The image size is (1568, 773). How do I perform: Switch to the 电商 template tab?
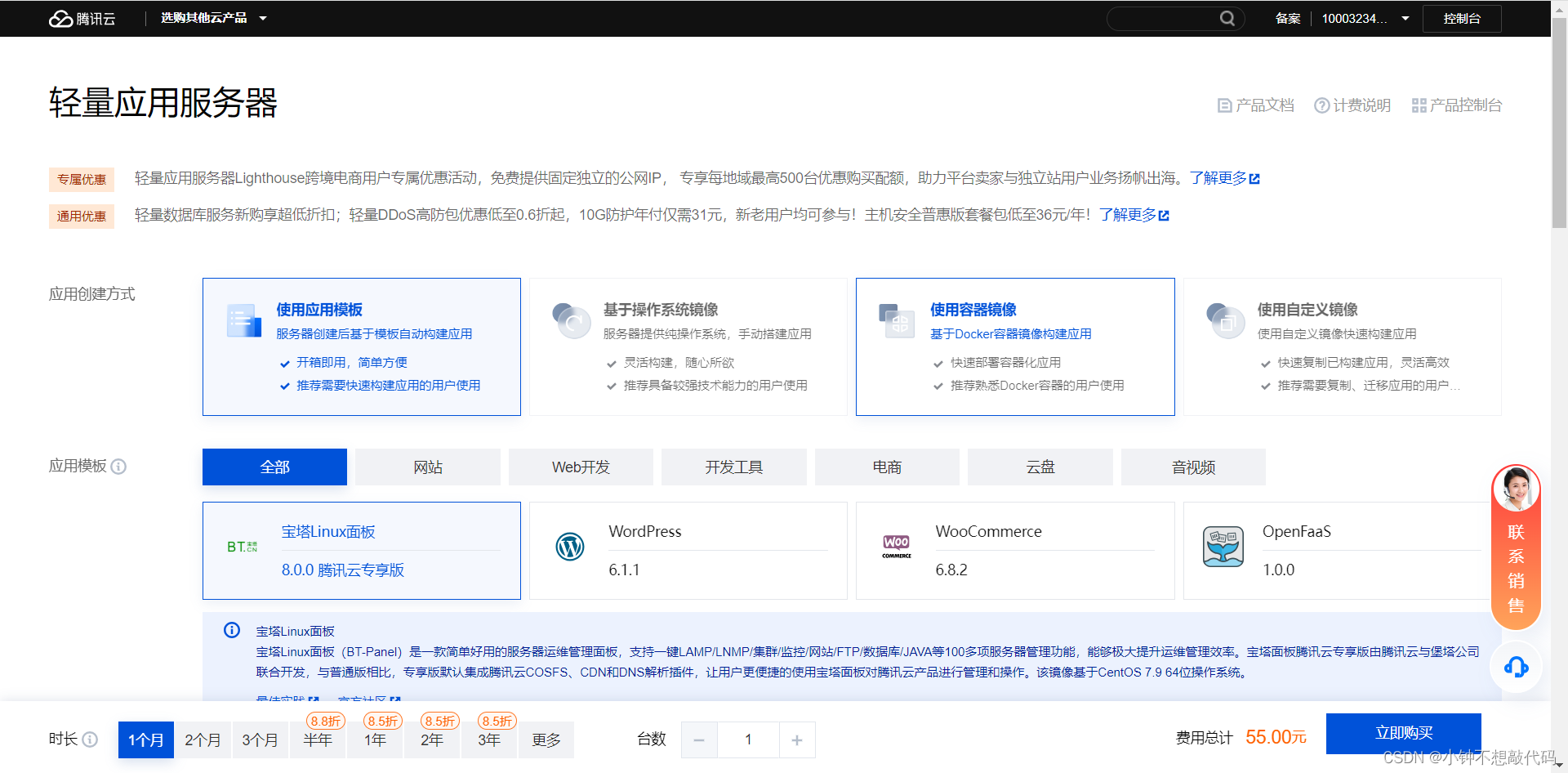(887, 467)
